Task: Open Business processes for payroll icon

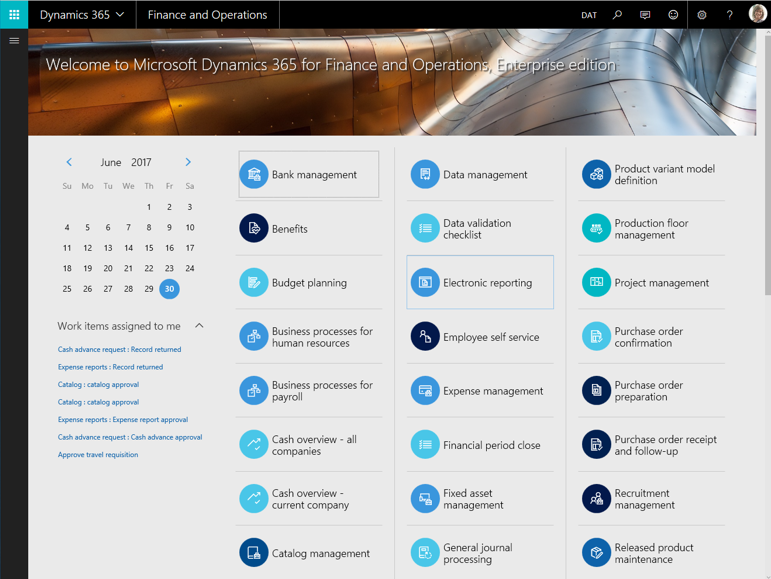Action: tap(254, 390)
